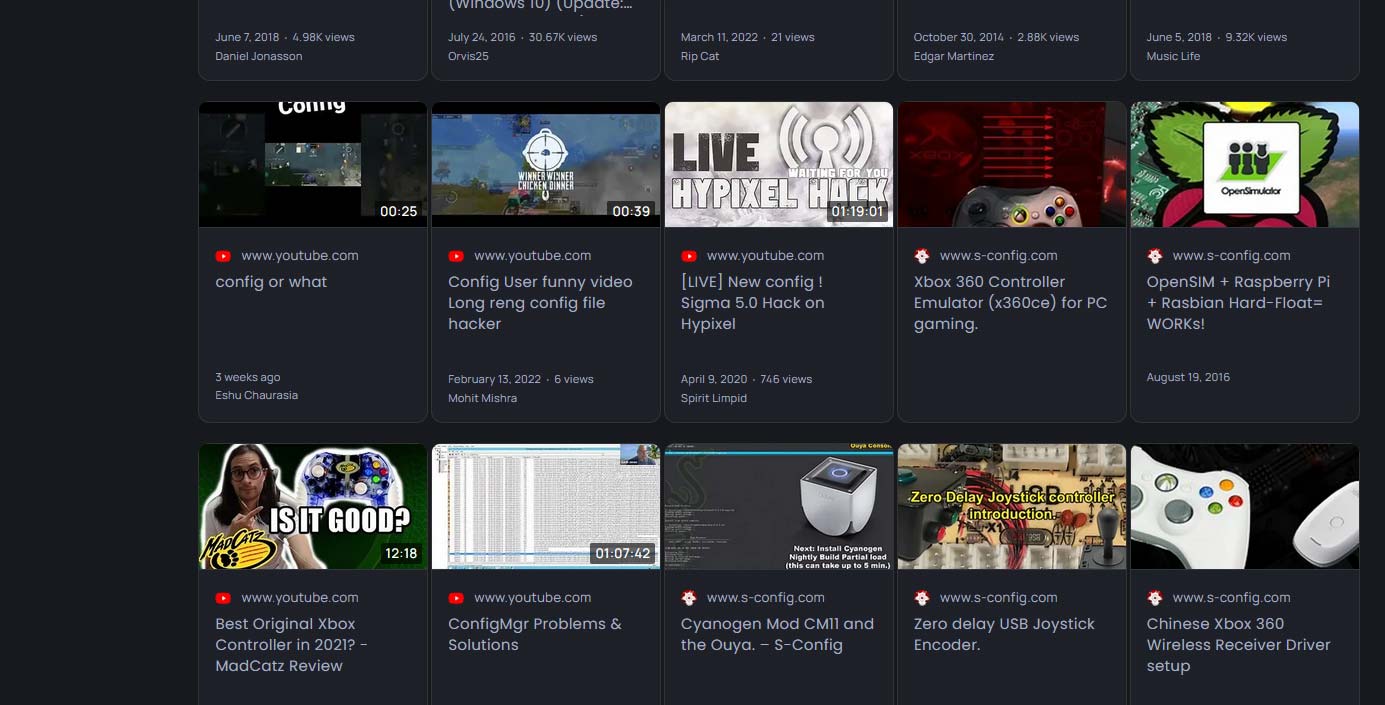Click www.s-config.com on Xbox 360 Controller Emulator card
This screenshot has height=705, width=1385.
(998, 256)
